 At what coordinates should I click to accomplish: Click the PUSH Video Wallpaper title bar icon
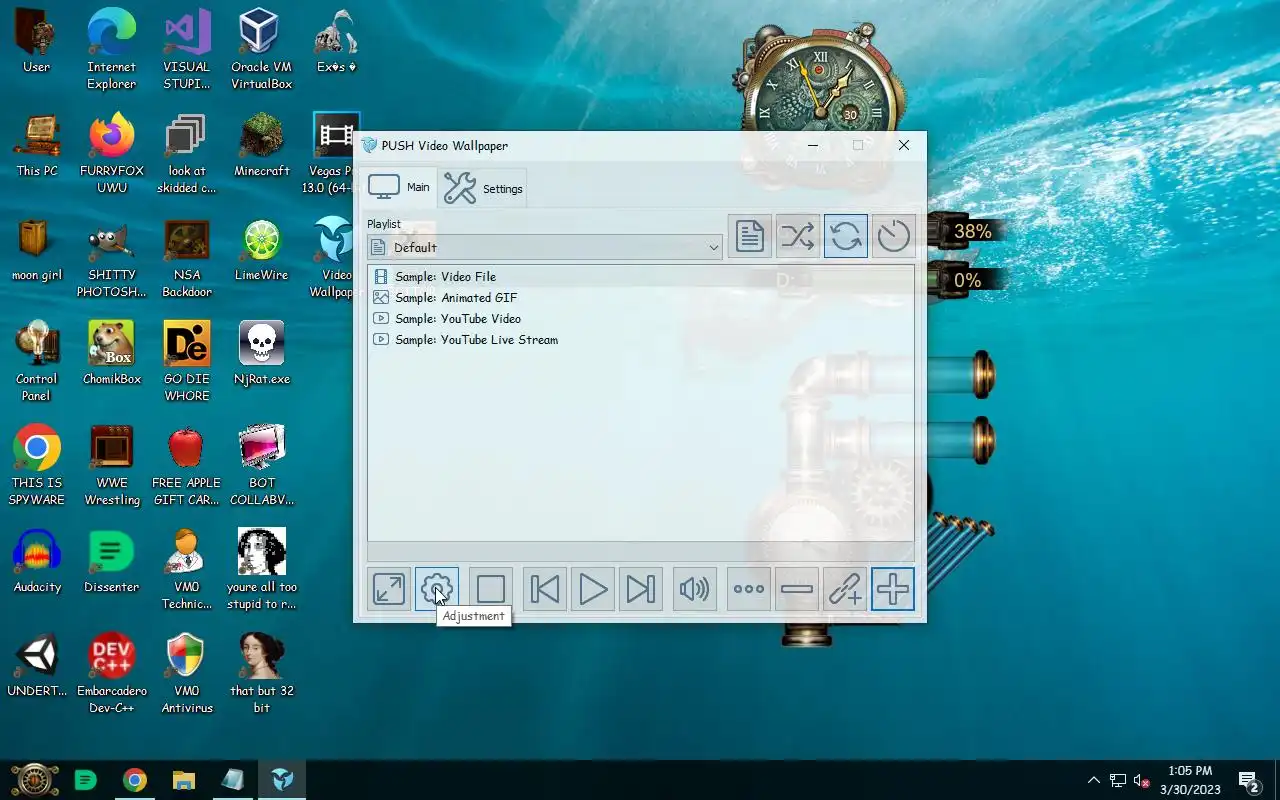(369, 145)
